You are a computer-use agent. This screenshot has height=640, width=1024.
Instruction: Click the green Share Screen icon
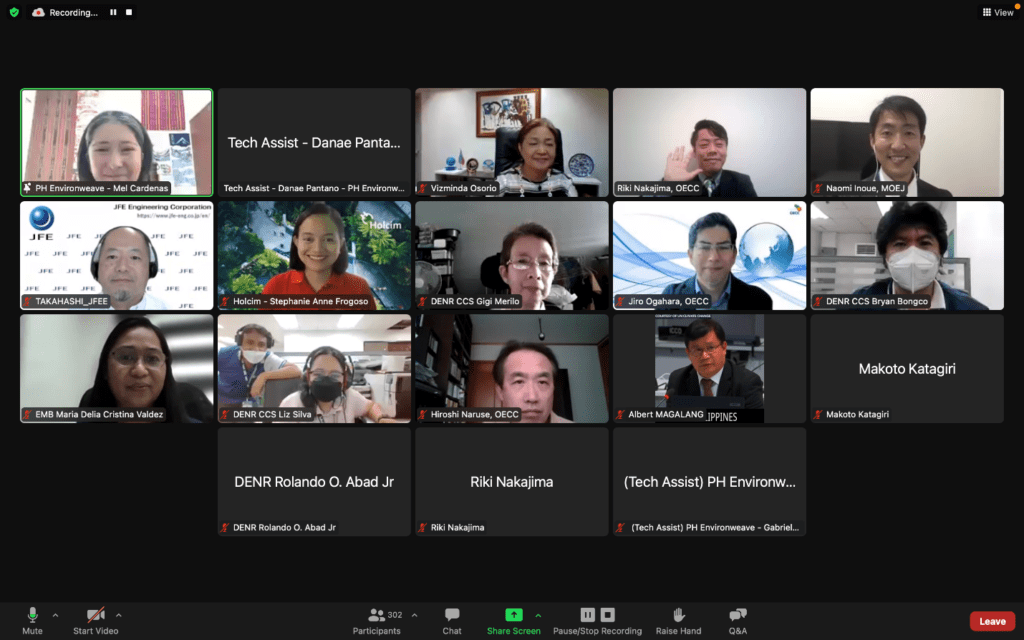click(513, 615)
